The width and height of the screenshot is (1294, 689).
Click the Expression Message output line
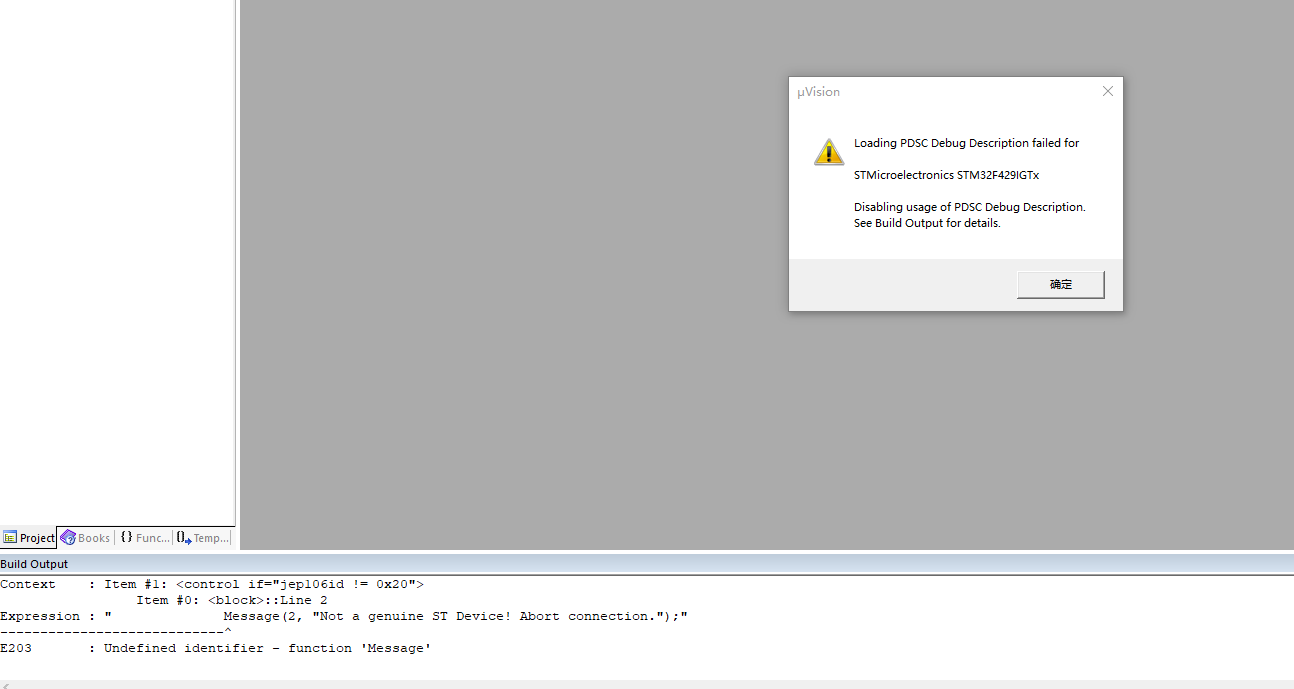344,616
